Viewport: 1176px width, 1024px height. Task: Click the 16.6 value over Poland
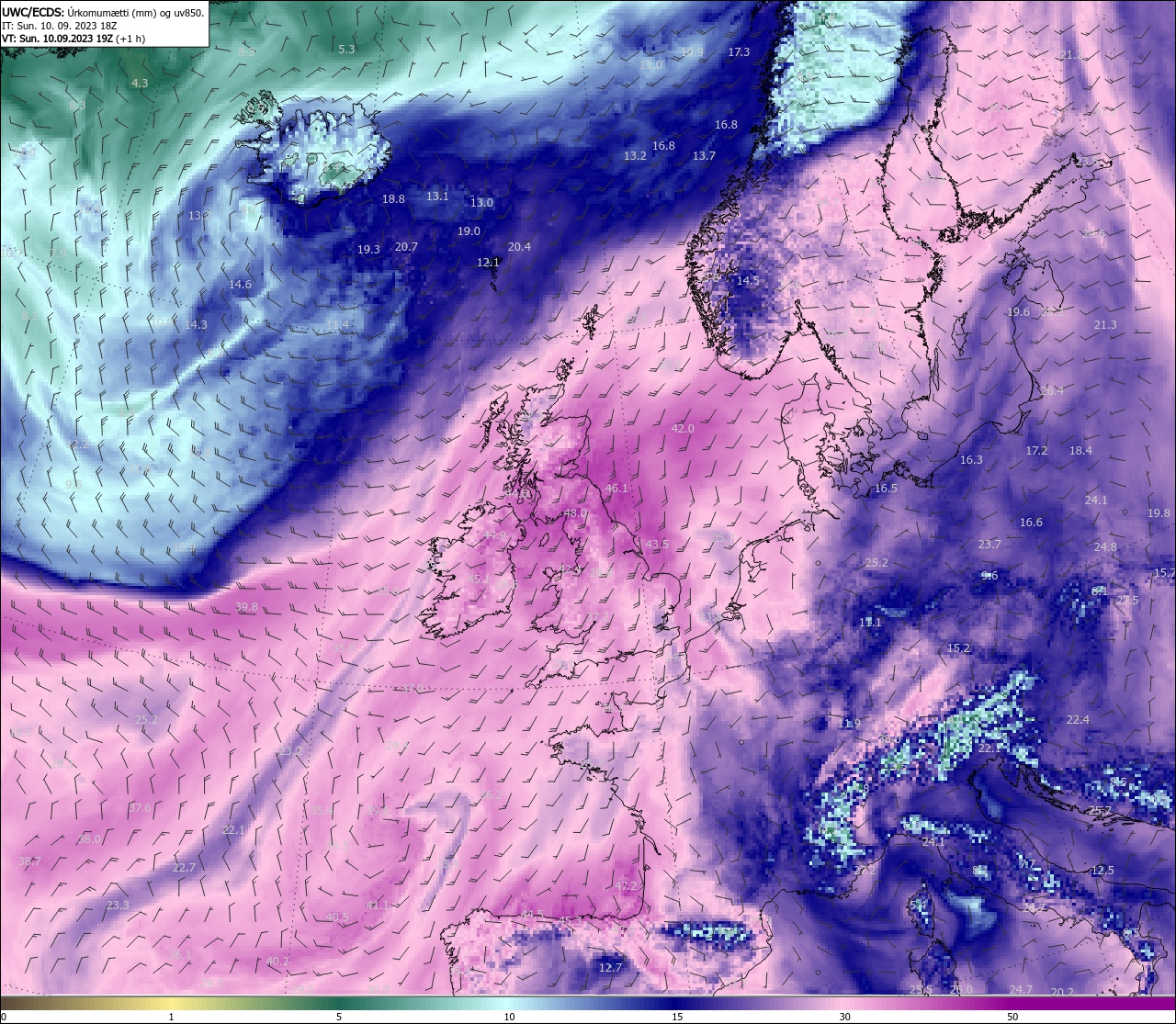pos(1031,523)
